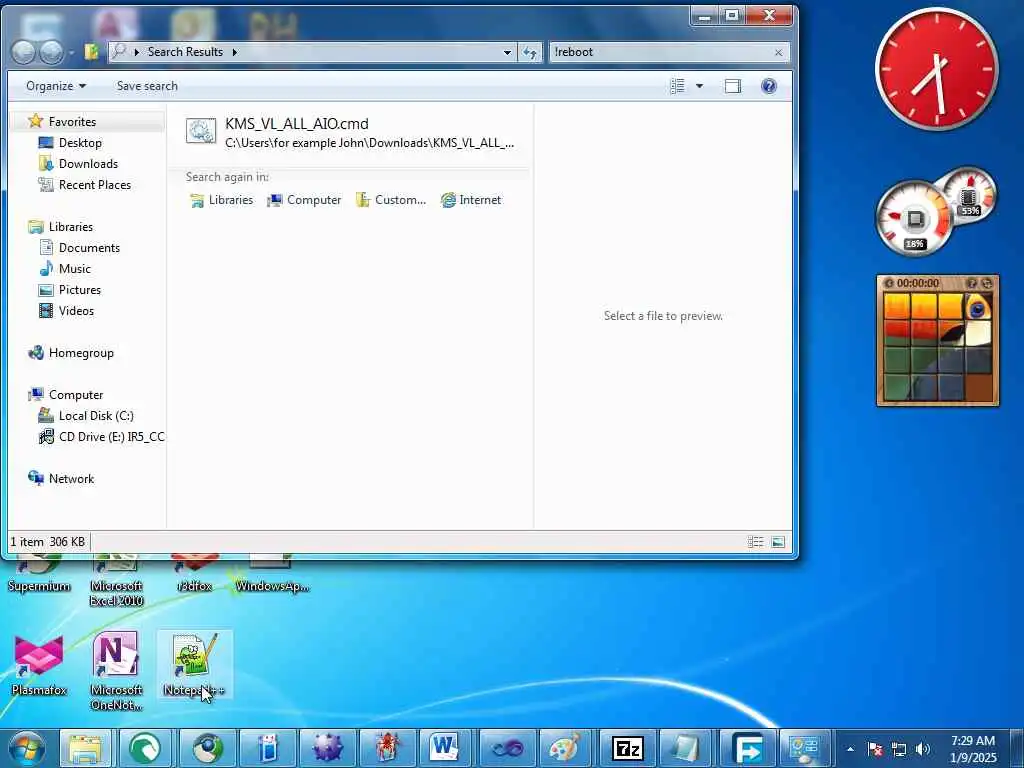Open the Videos library
This screenshot has height=768, width=1024.
click(76, 311)
